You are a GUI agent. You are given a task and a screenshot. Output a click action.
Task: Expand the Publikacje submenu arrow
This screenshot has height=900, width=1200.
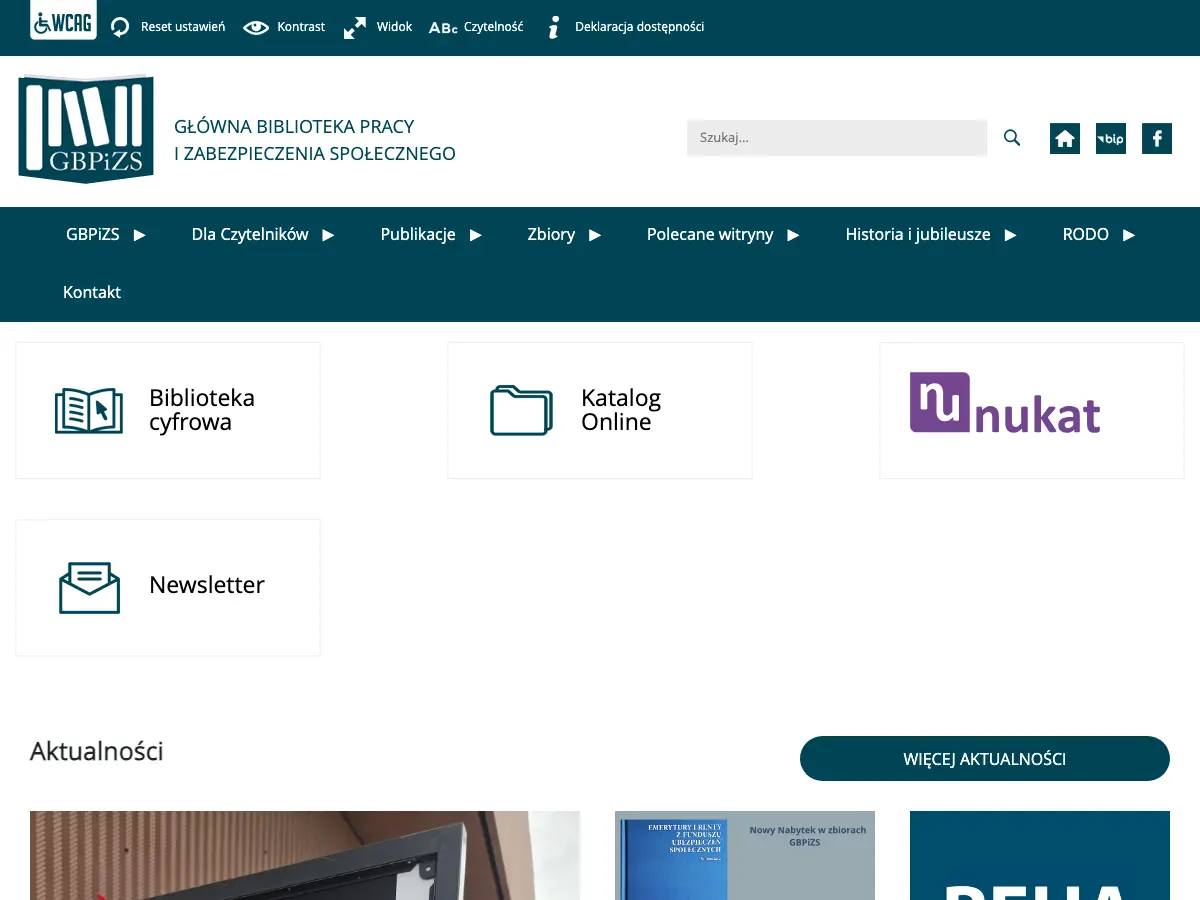476,235
